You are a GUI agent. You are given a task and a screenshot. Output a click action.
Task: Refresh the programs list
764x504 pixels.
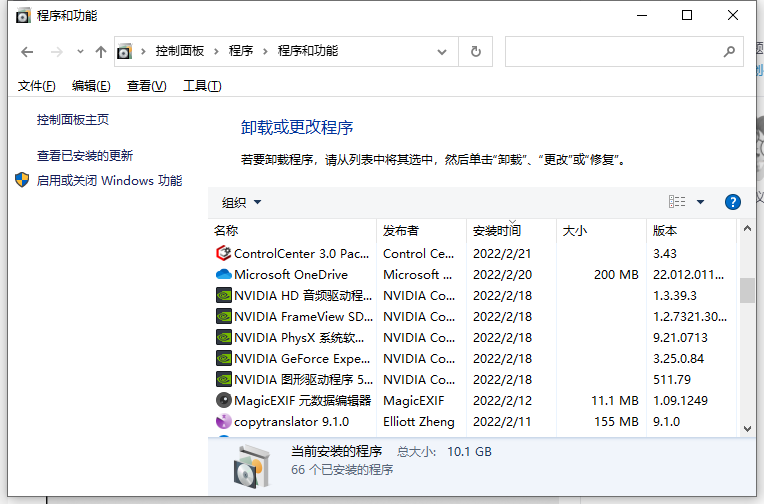coord(476,51)
